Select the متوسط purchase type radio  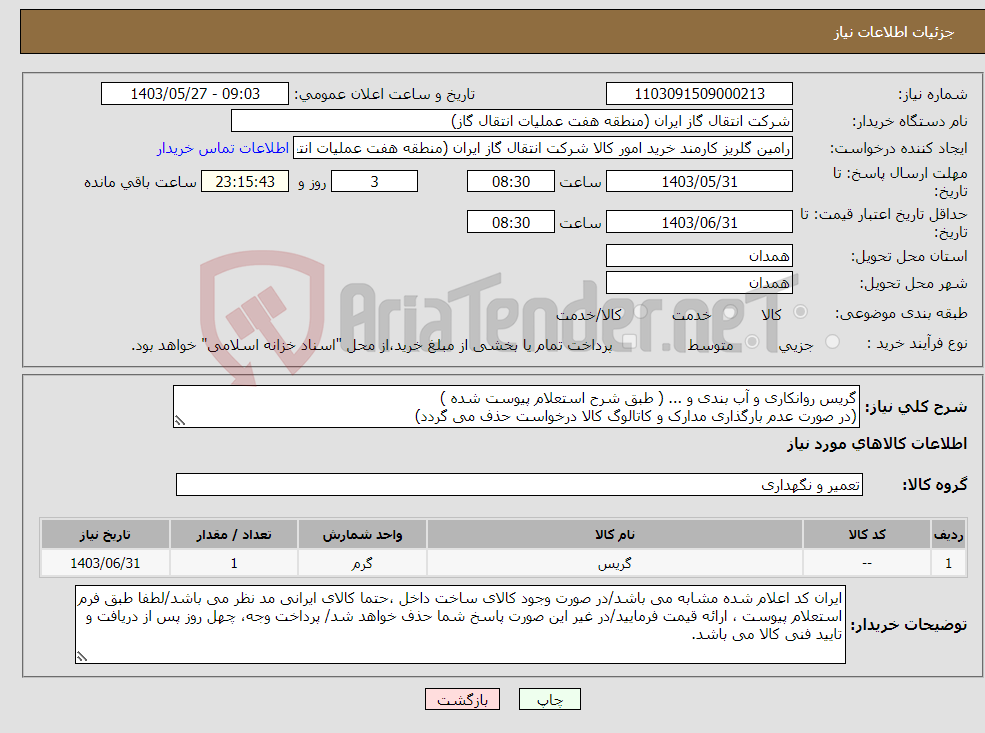[x=752, y=342]
